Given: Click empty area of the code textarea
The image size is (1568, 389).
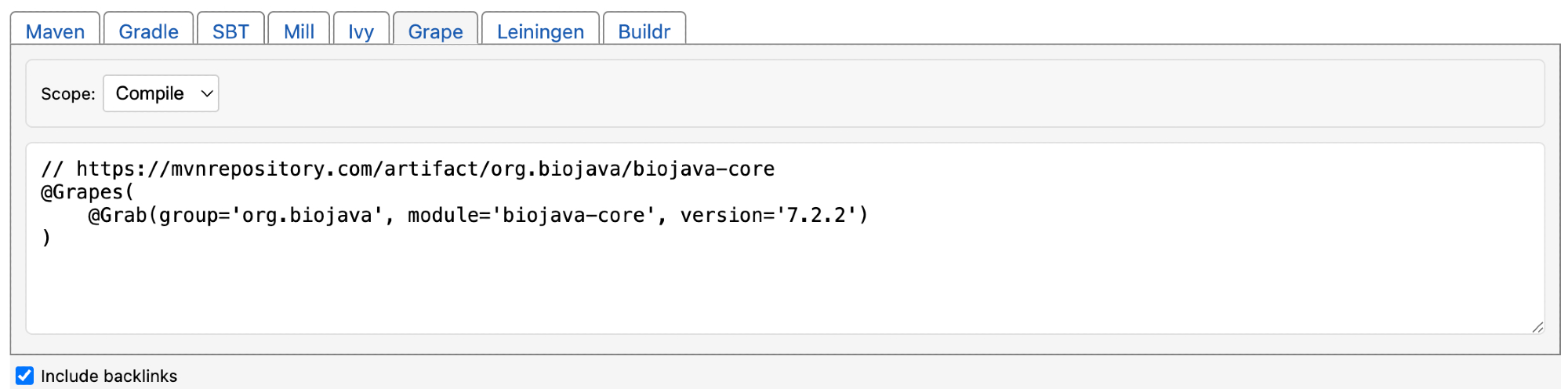Looking at the screenshot, I should click(784, 290).
